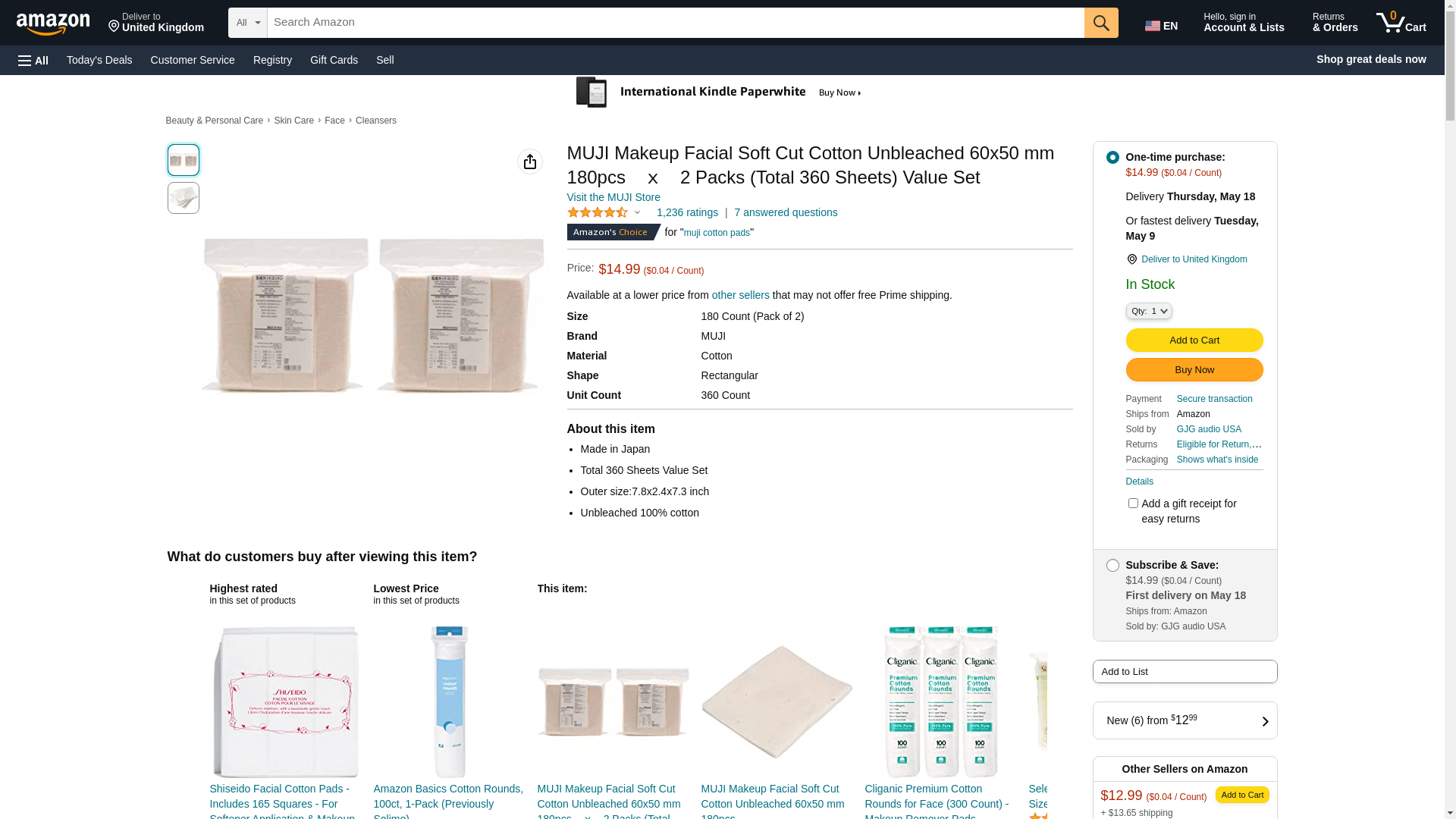Viewport: 1456px width, 819px height.
Task: Click the Buy Now button
Action: [1194, 370]
